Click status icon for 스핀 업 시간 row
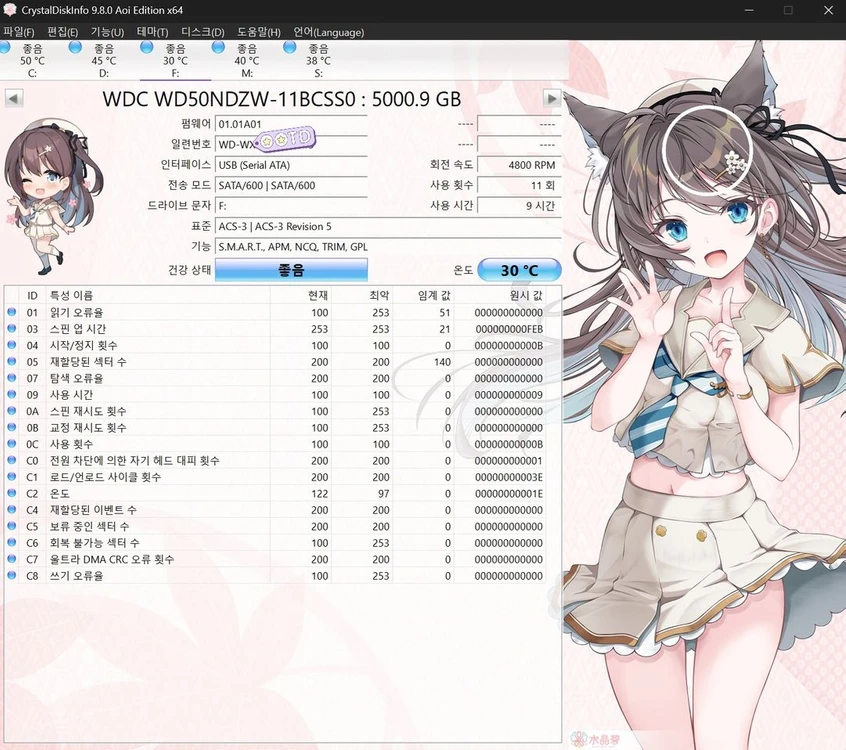The height and width of the screenshot is (750, 846). click(x=12, y=328)
